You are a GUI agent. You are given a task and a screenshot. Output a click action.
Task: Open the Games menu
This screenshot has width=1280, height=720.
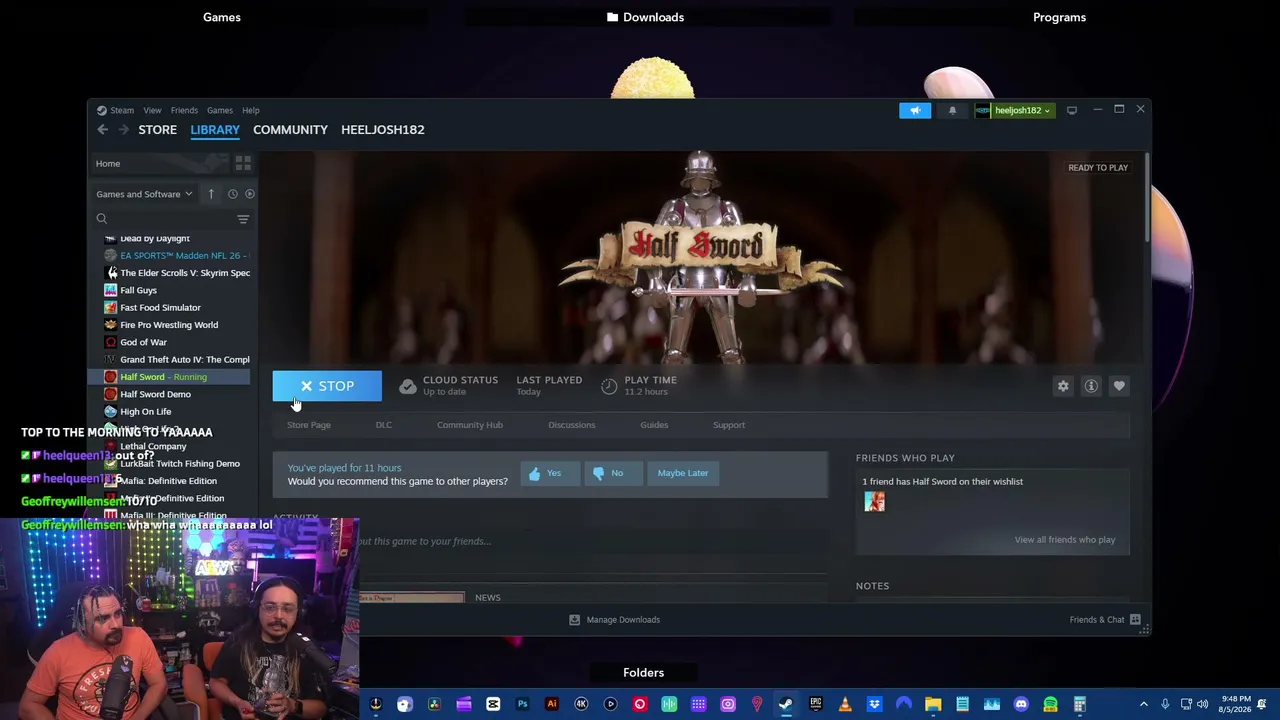click(220, 111)
